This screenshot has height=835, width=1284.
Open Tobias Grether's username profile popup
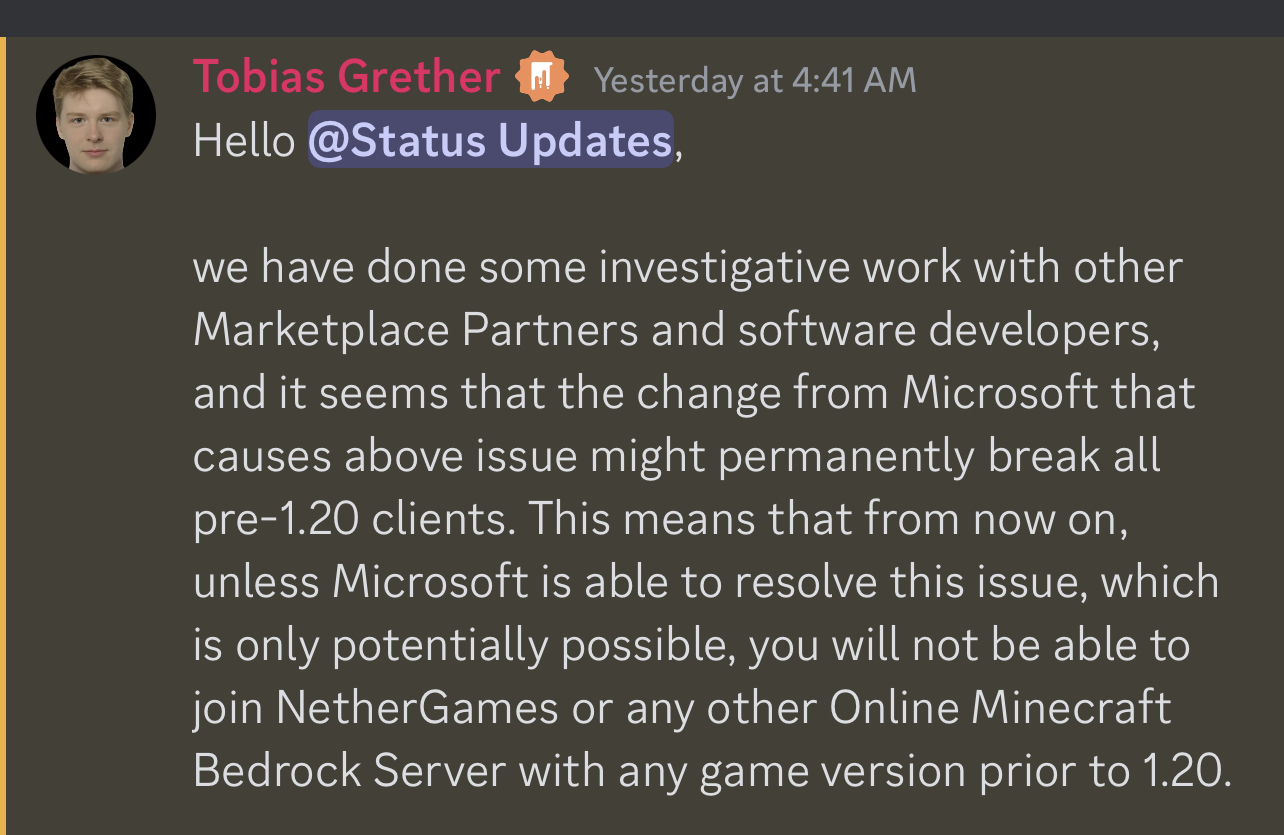(346, 77)
